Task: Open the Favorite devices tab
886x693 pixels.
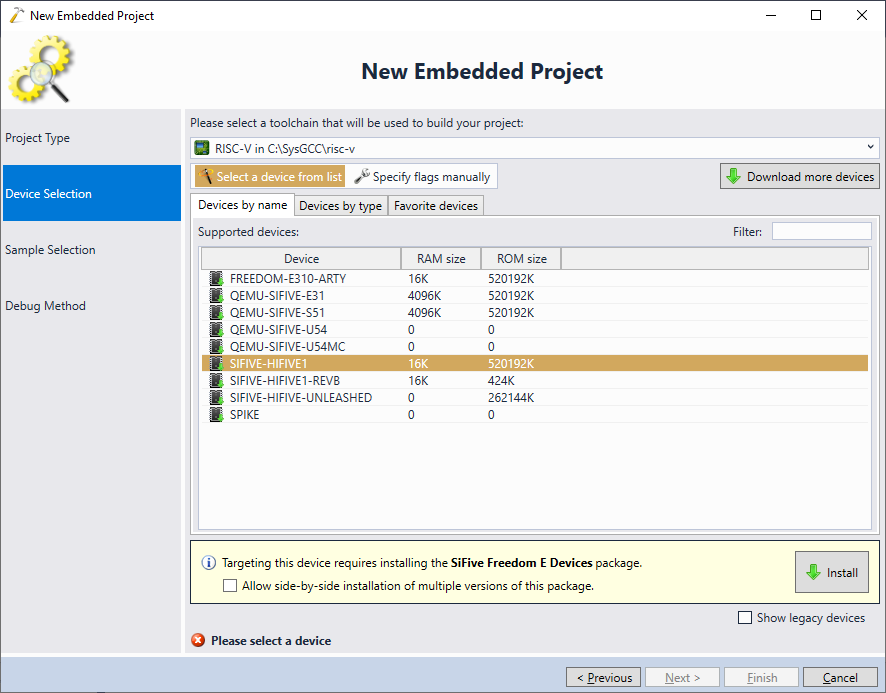Action: coord(436,206)
